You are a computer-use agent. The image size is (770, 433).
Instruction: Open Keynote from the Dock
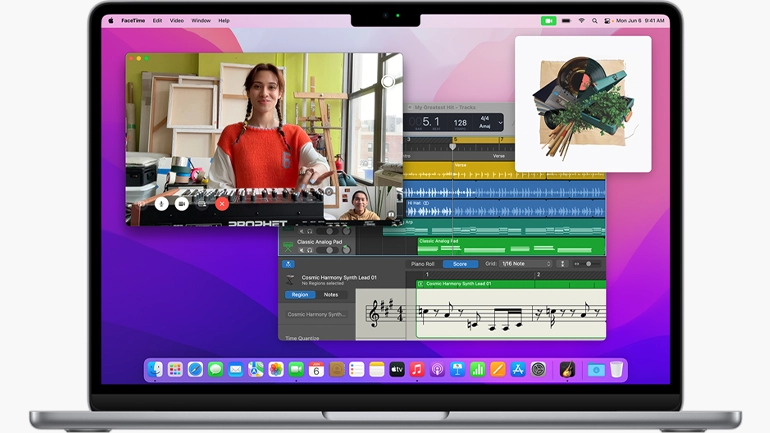point(457,369)
